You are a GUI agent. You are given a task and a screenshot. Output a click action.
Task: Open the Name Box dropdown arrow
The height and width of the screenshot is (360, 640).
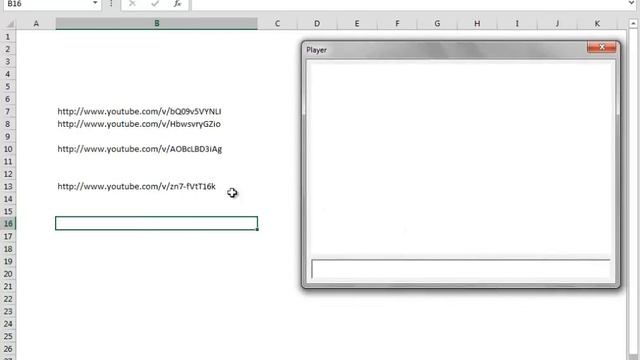(95, 3)
